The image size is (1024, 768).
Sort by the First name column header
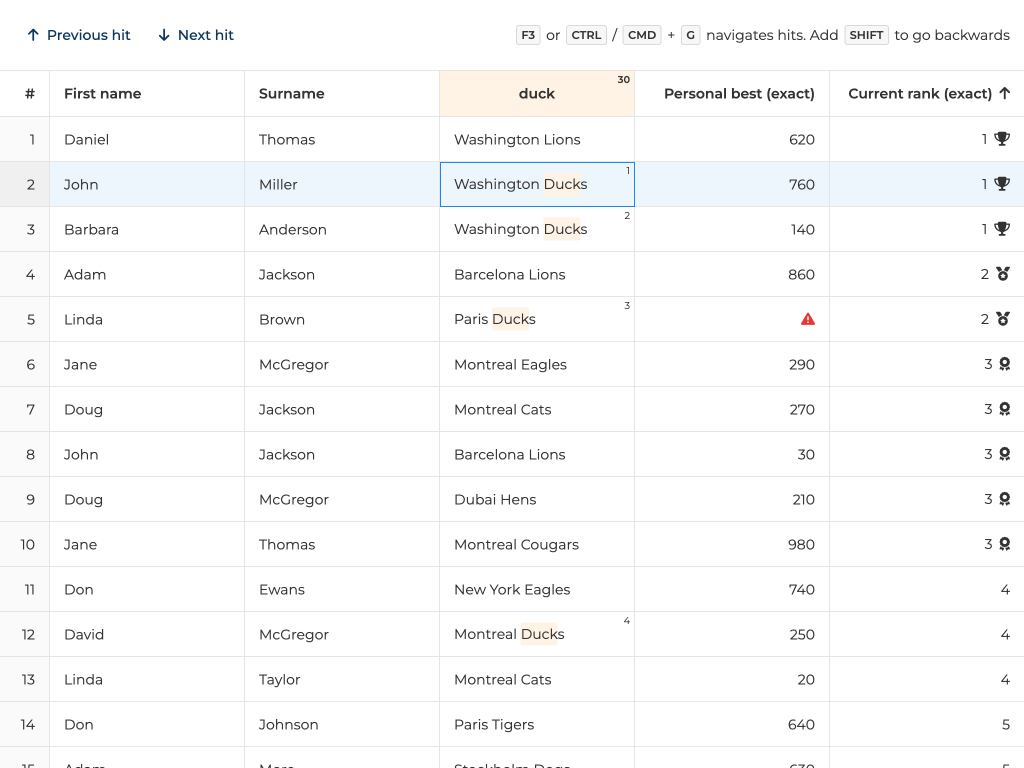tap(102, 93)
